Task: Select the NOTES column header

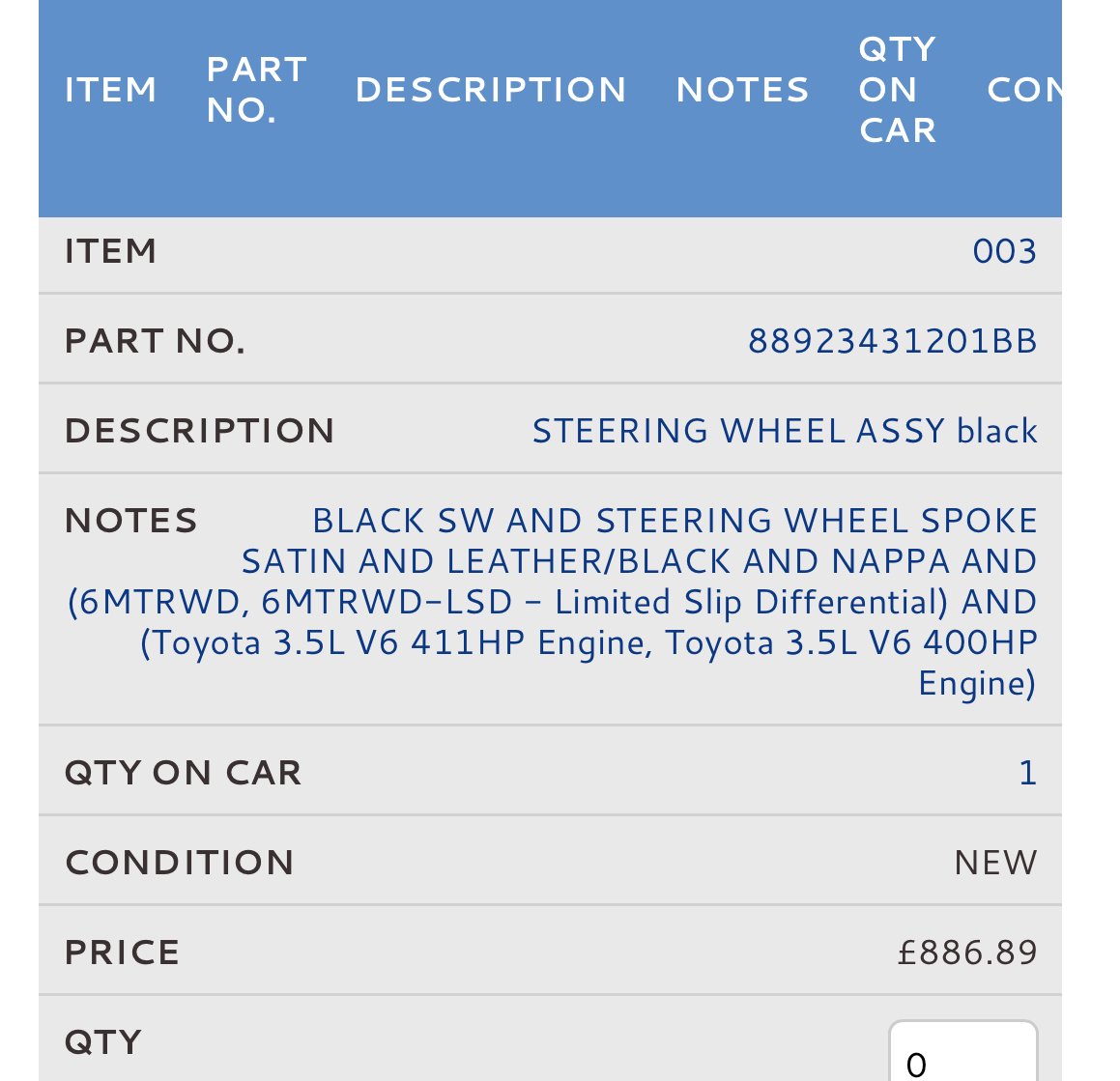Action: 742,90
